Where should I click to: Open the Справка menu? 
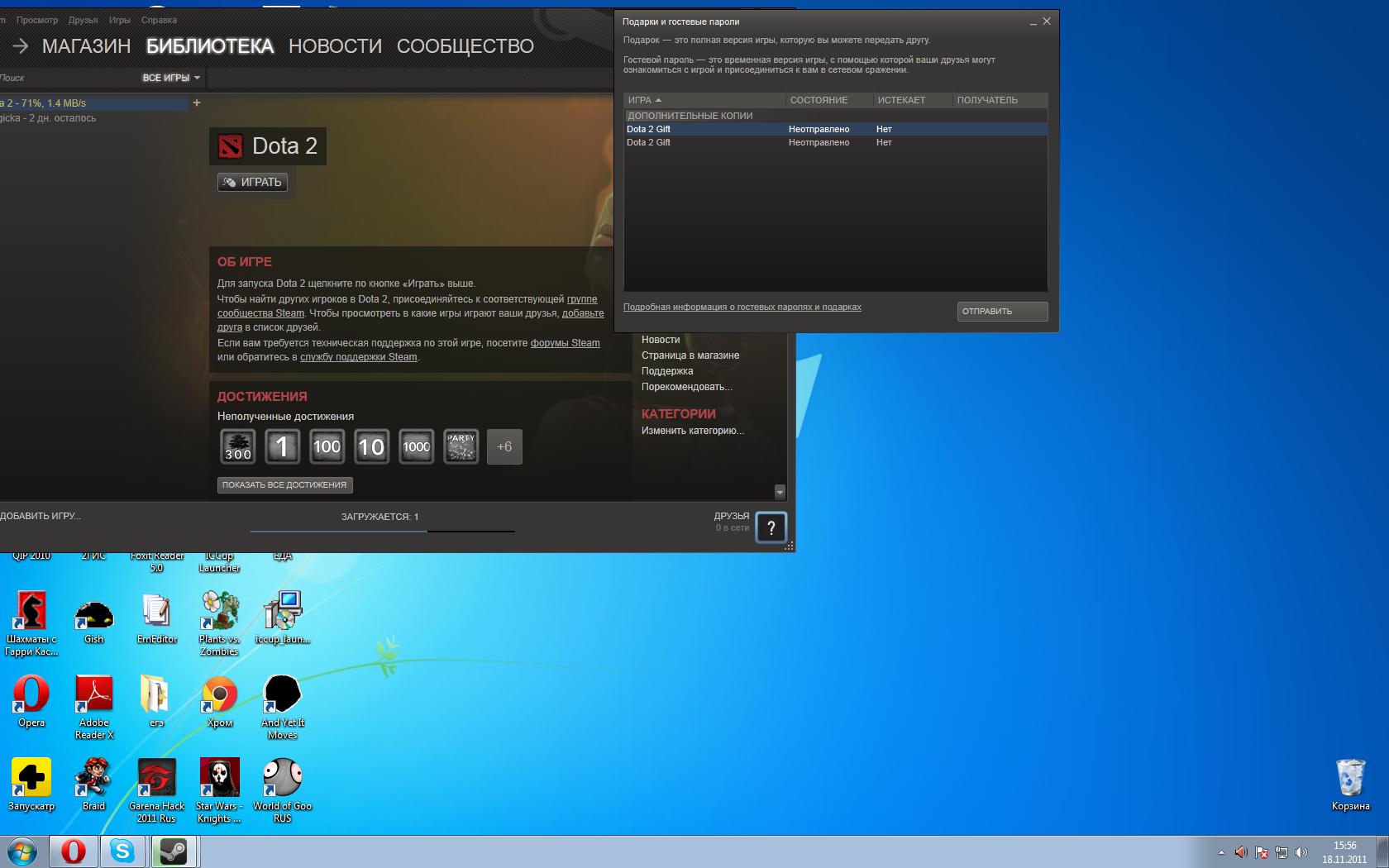pos(159,20)
